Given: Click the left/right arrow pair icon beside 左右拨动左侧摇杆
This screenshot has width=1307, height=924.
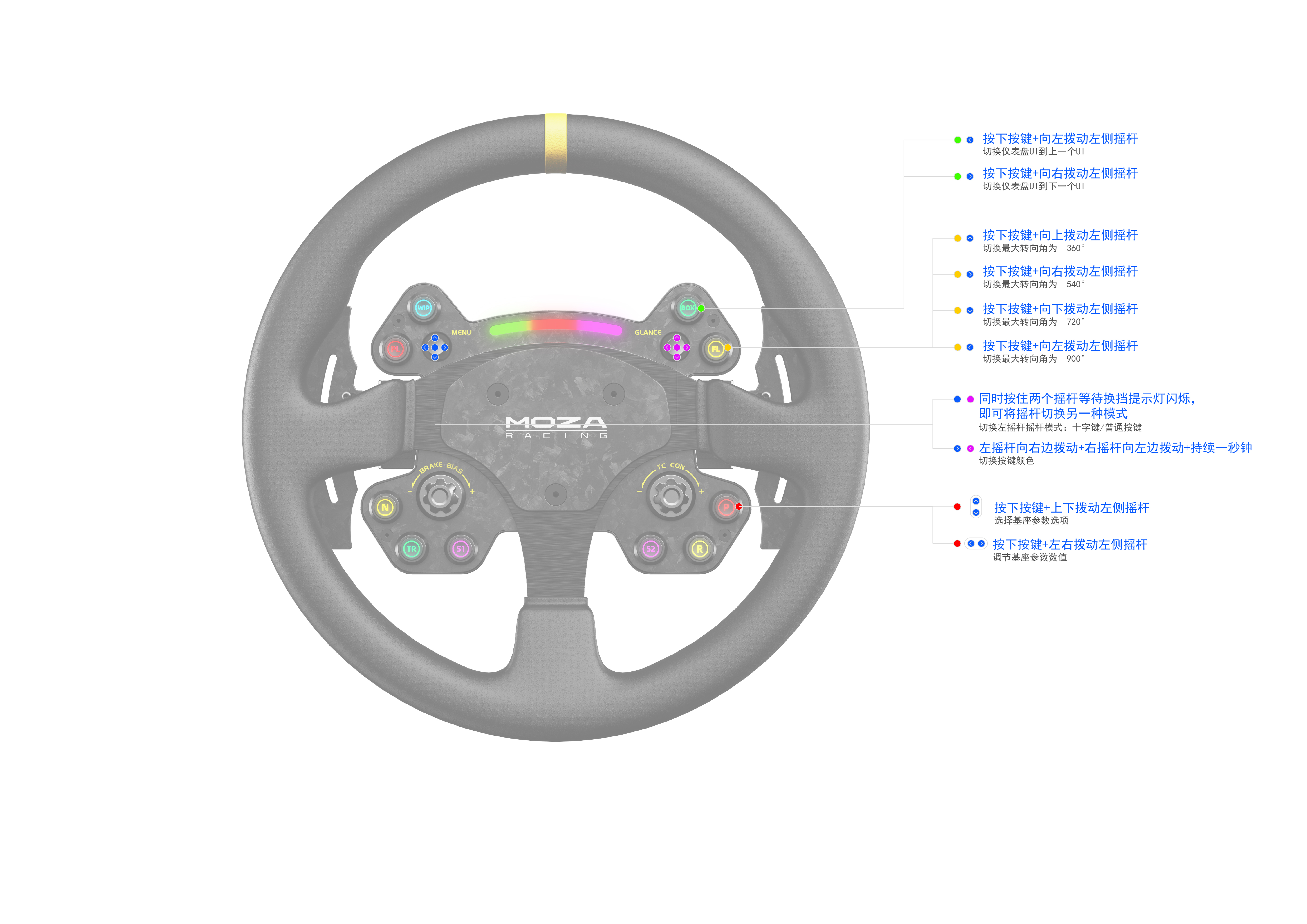Looking at the screenshot, I should pyautogui.click(x=976, y=544).
